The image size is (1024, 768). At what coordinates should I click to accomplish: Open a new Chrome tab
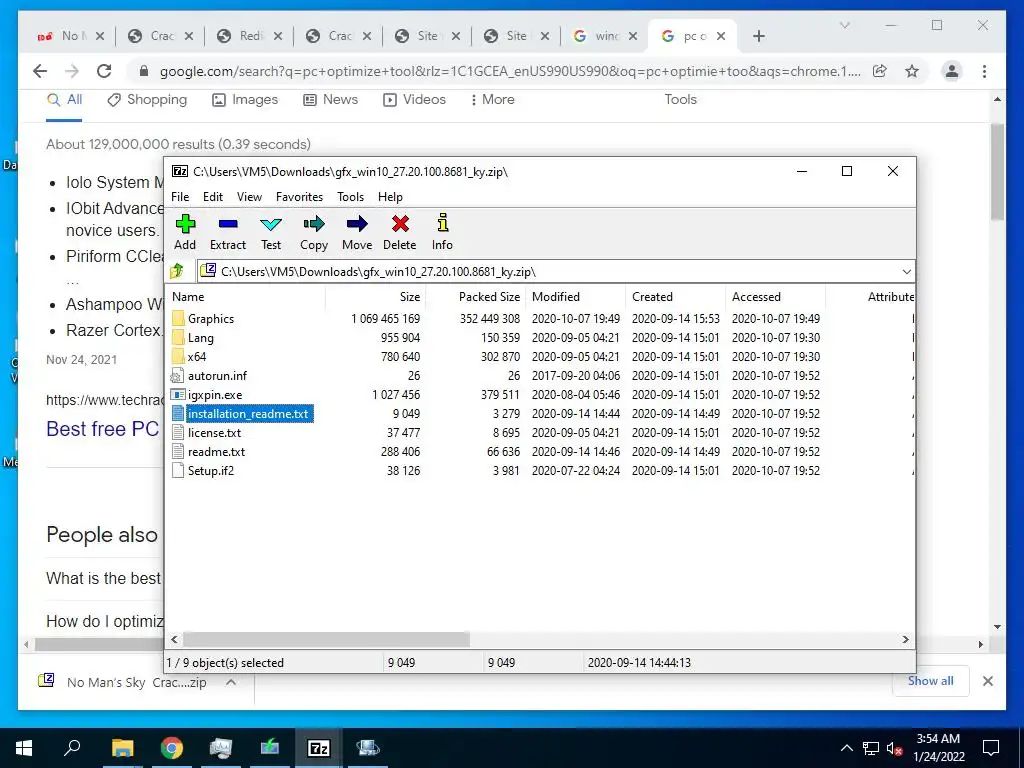pyautogui.click(x=758, y=36)
